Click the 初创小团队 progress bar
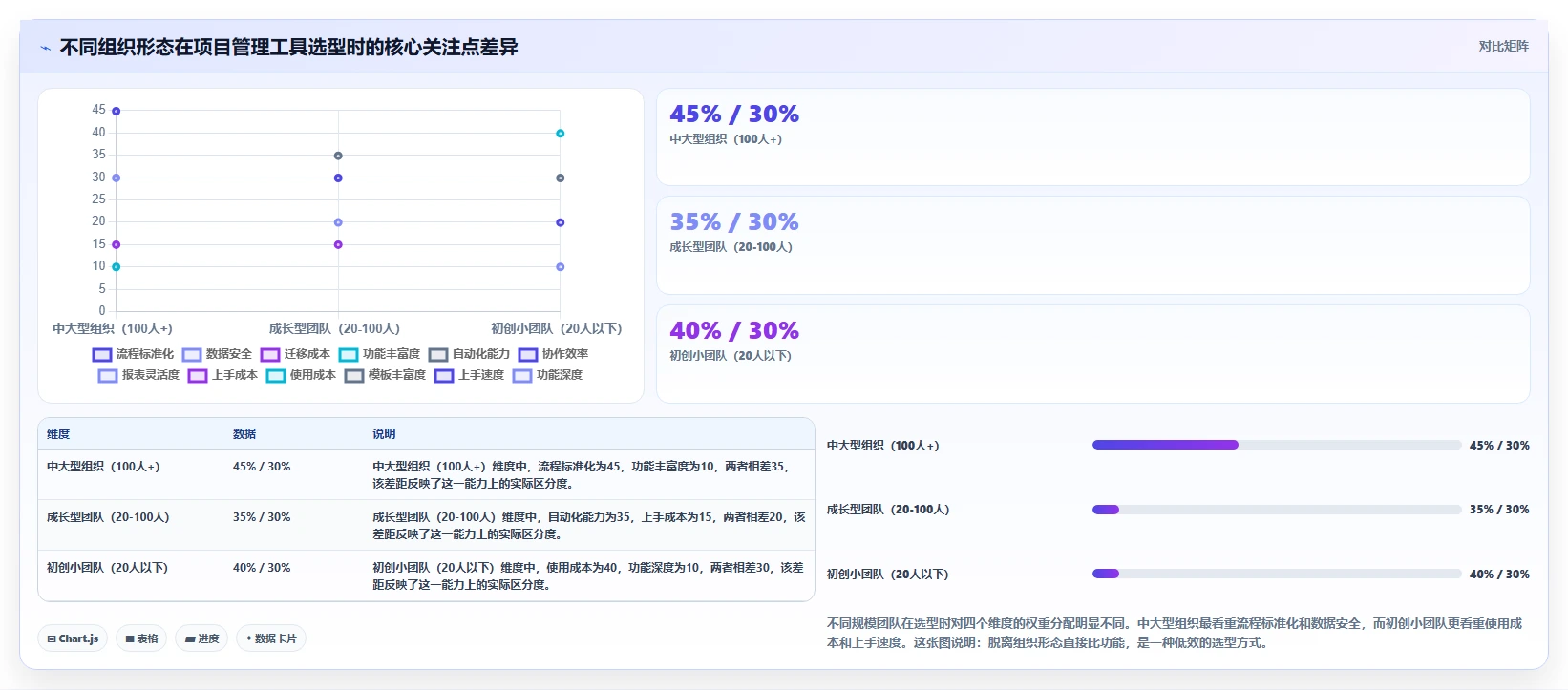Image resolution: width=1568 pixels, height=690 pixels. 1277,574
